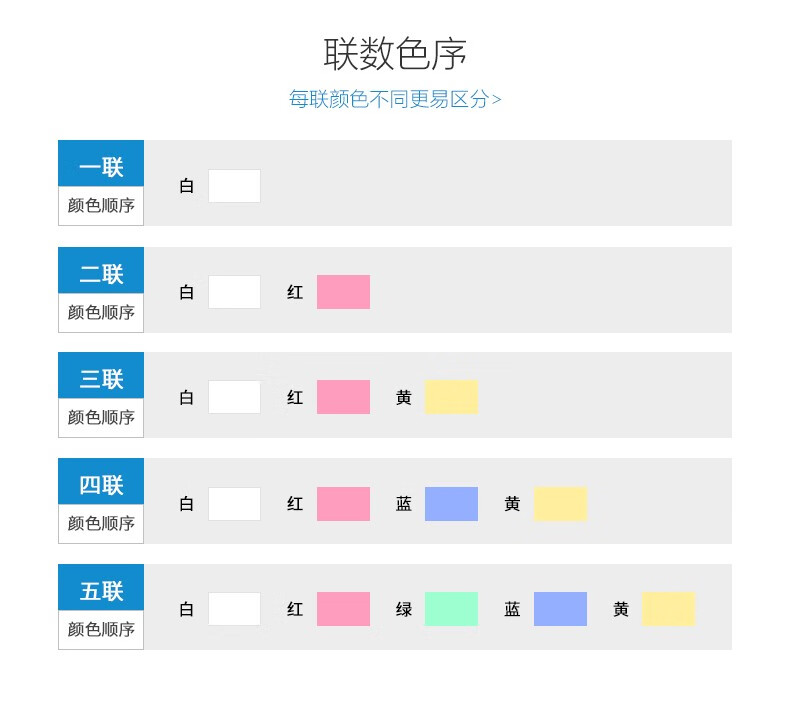790x717 pixels.
Task: Pick the pink swatch in 五联 row
Action: pyautogui.click(x=343, y=609)
